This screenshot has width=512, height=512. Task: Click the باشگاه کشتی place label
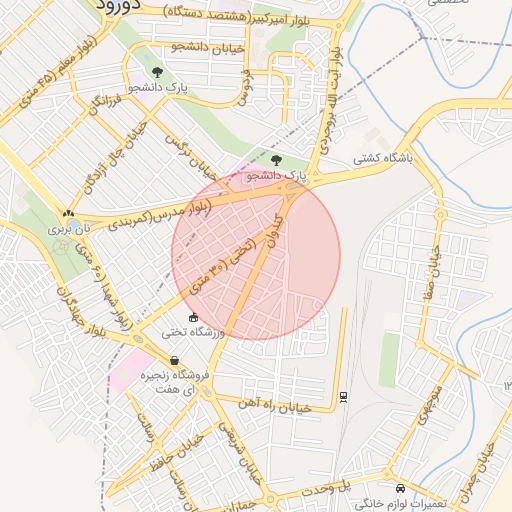click(x=383, y=158)
